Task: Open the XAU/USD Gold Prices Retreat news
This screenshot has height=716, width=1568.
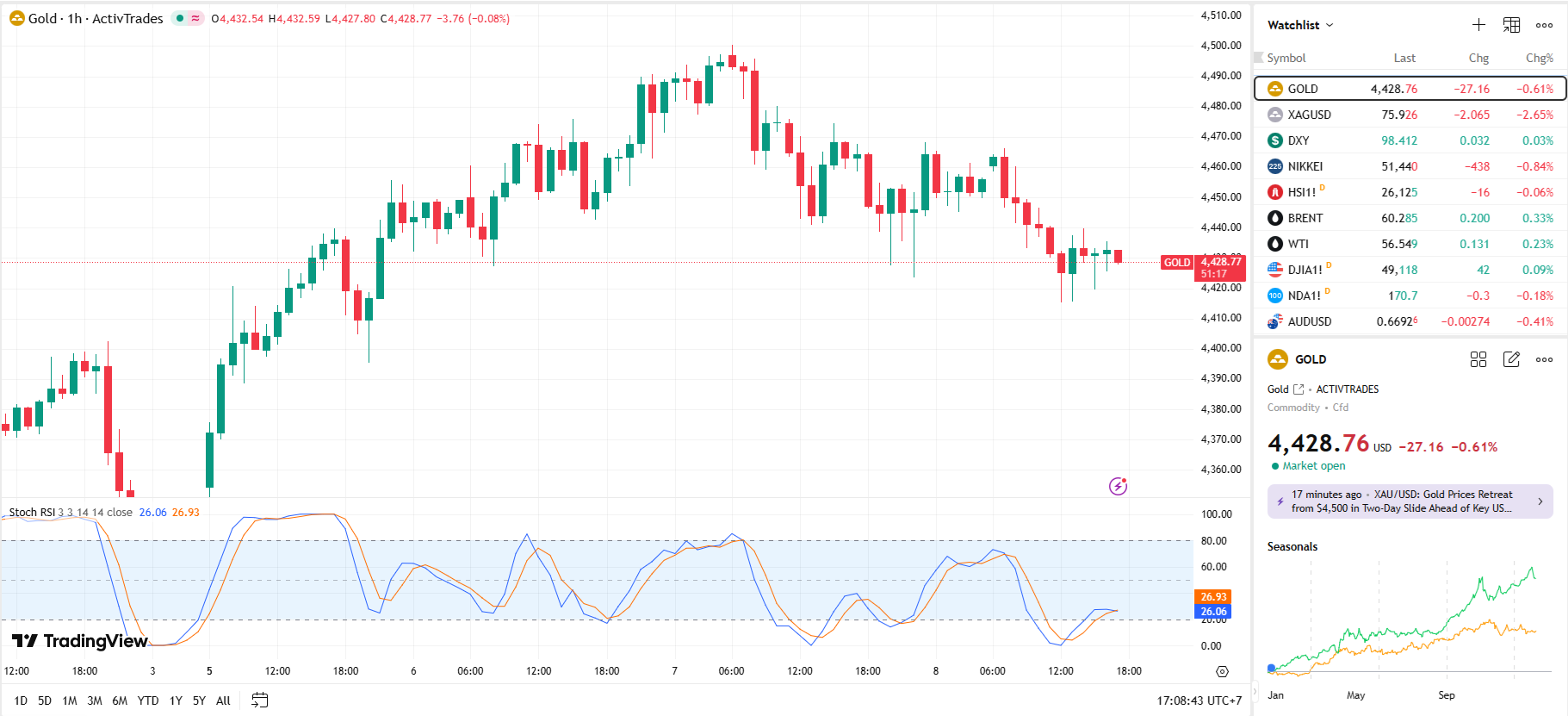Action: (1404, 501)
